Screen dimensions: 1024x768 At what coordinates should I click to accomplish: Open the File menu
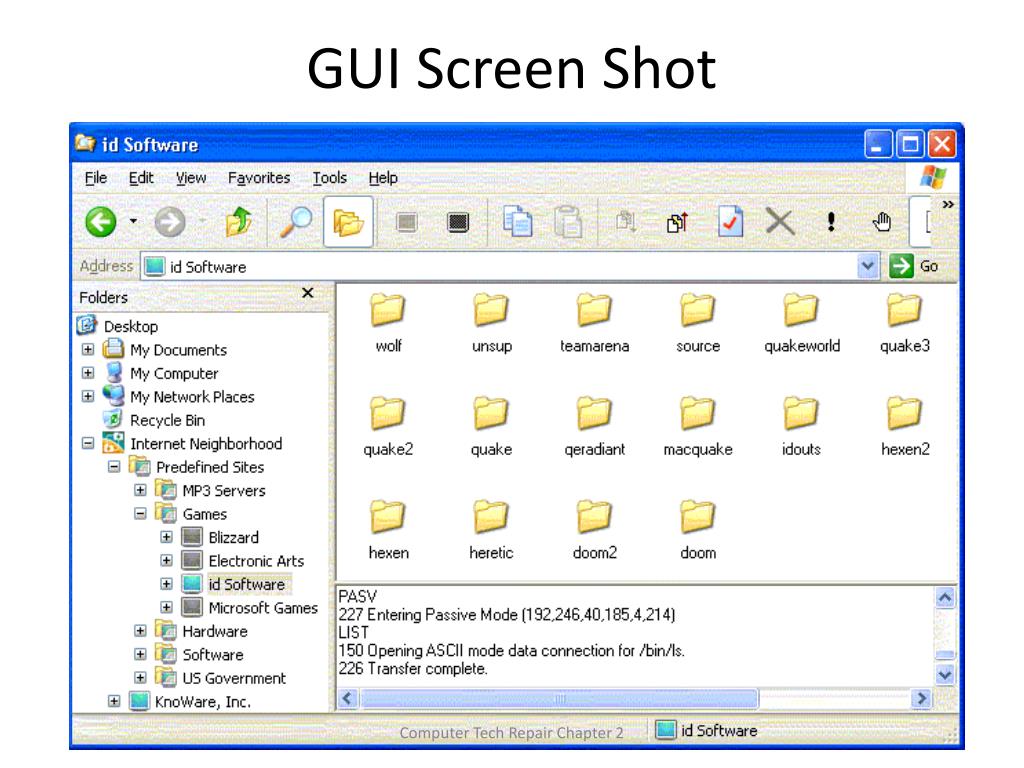click(95, 178)
